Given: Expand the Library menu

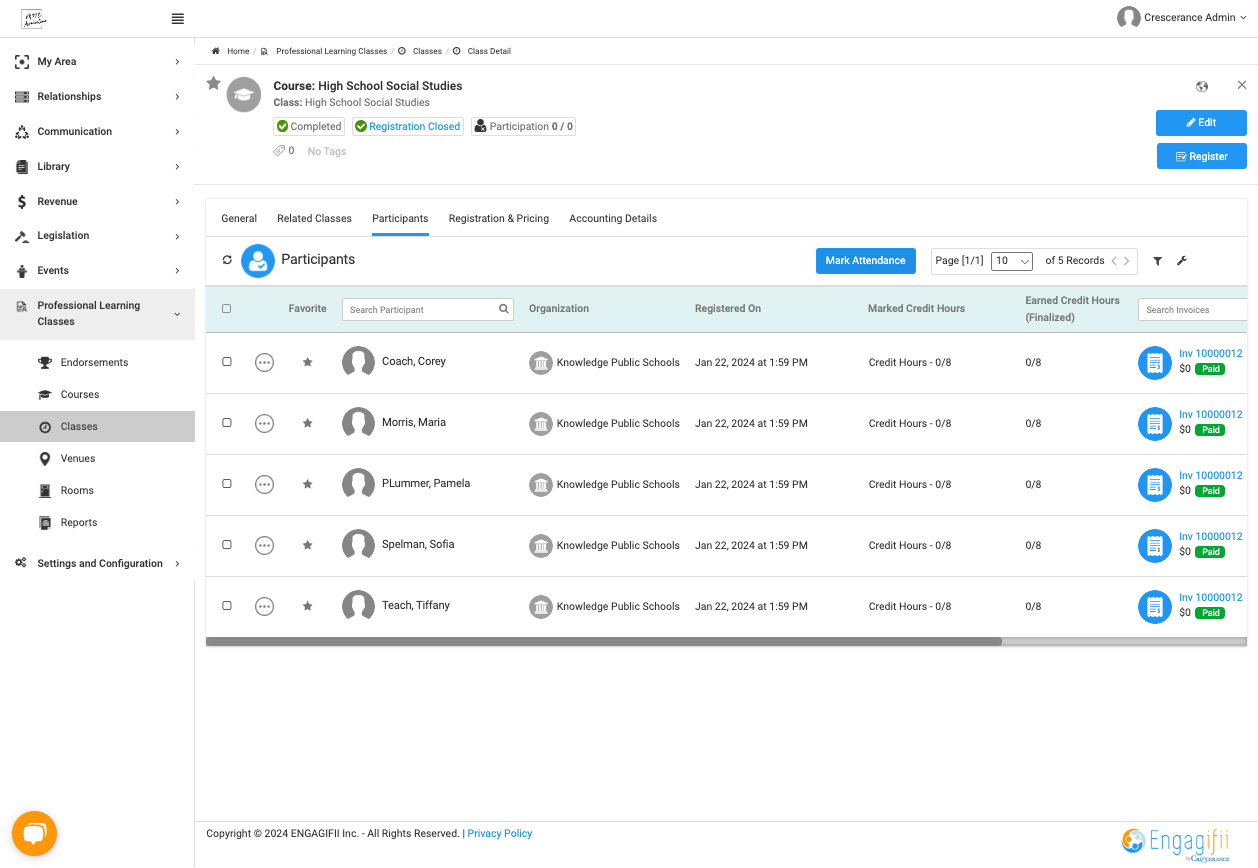Looking at the screenshot, I should [x=97, y=167].
